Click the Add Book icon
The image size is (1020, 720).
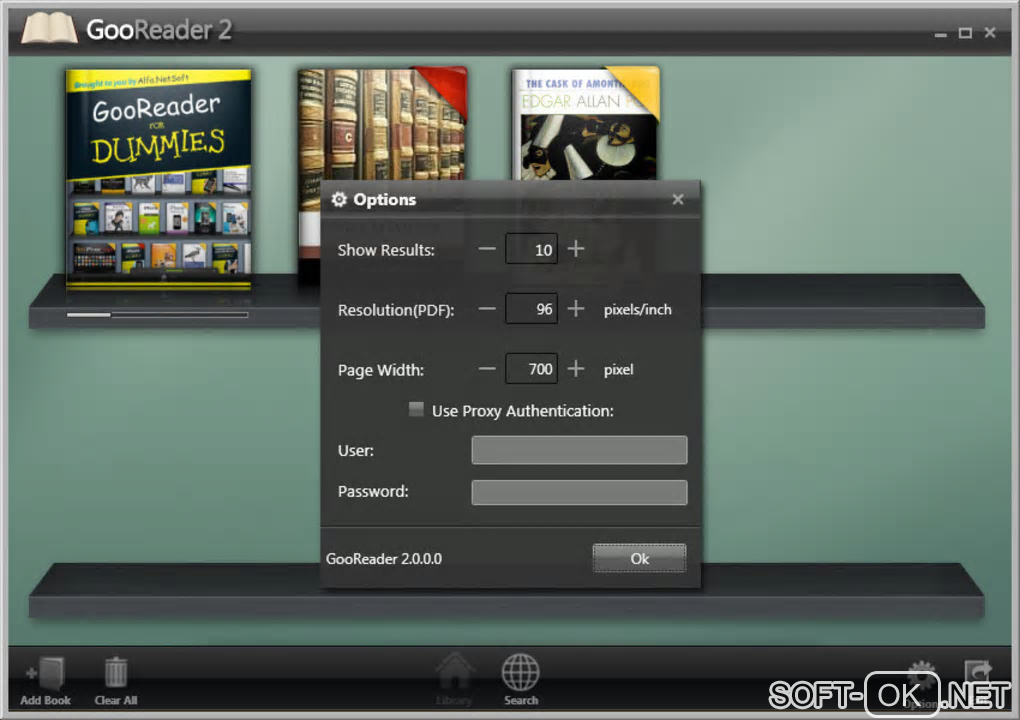46,673
